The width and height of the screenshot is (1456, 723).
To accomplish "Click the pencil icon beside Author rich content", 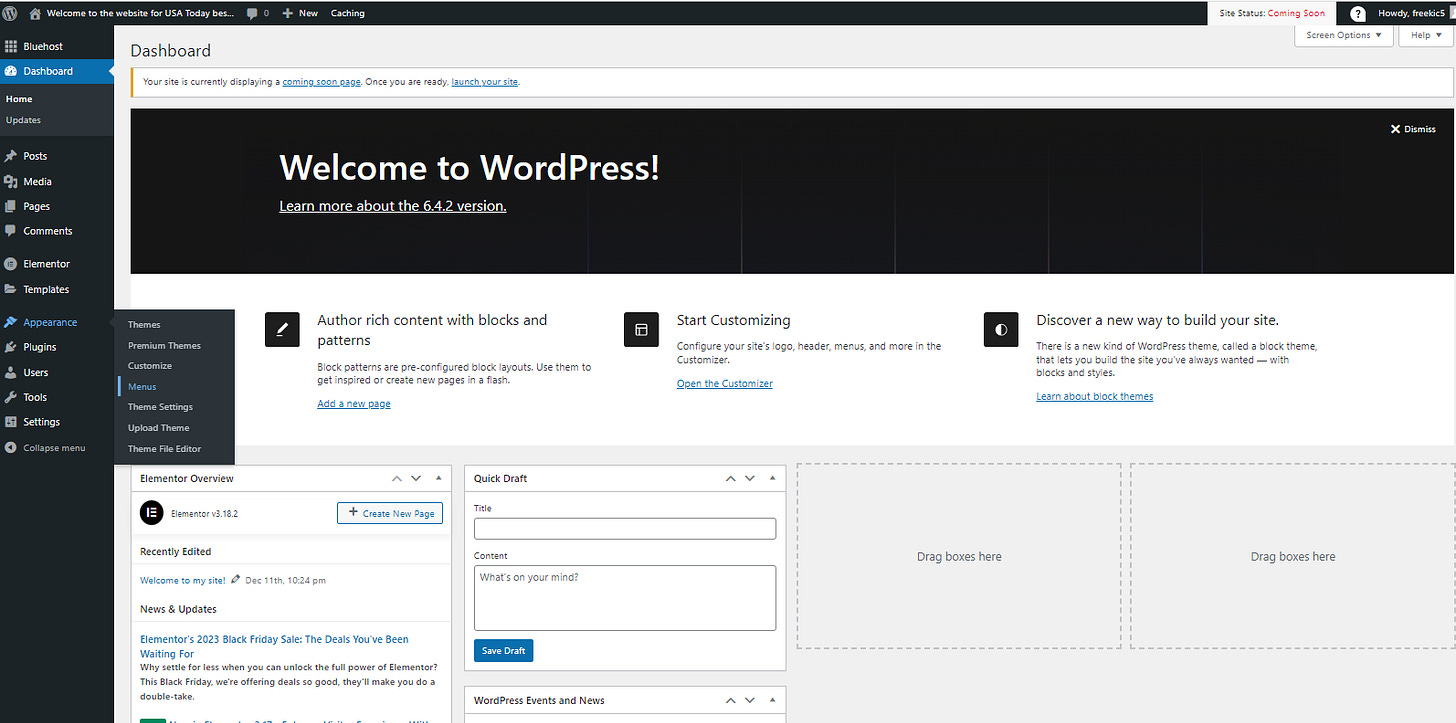I will (x=282, y=329).
